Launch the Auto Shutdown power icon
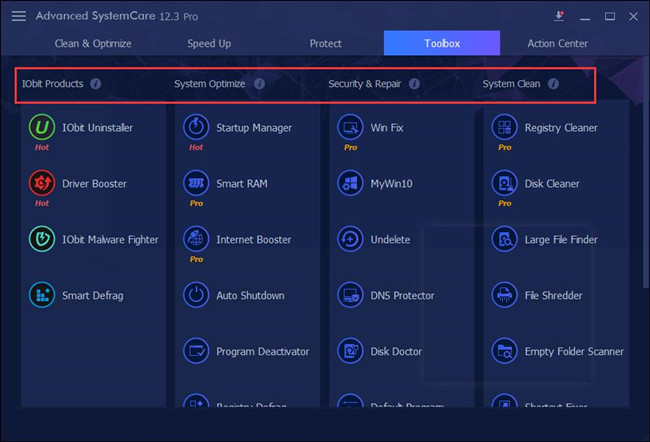Screen dimensions: 650x442 pyautogui.click(x=196, y=295)
